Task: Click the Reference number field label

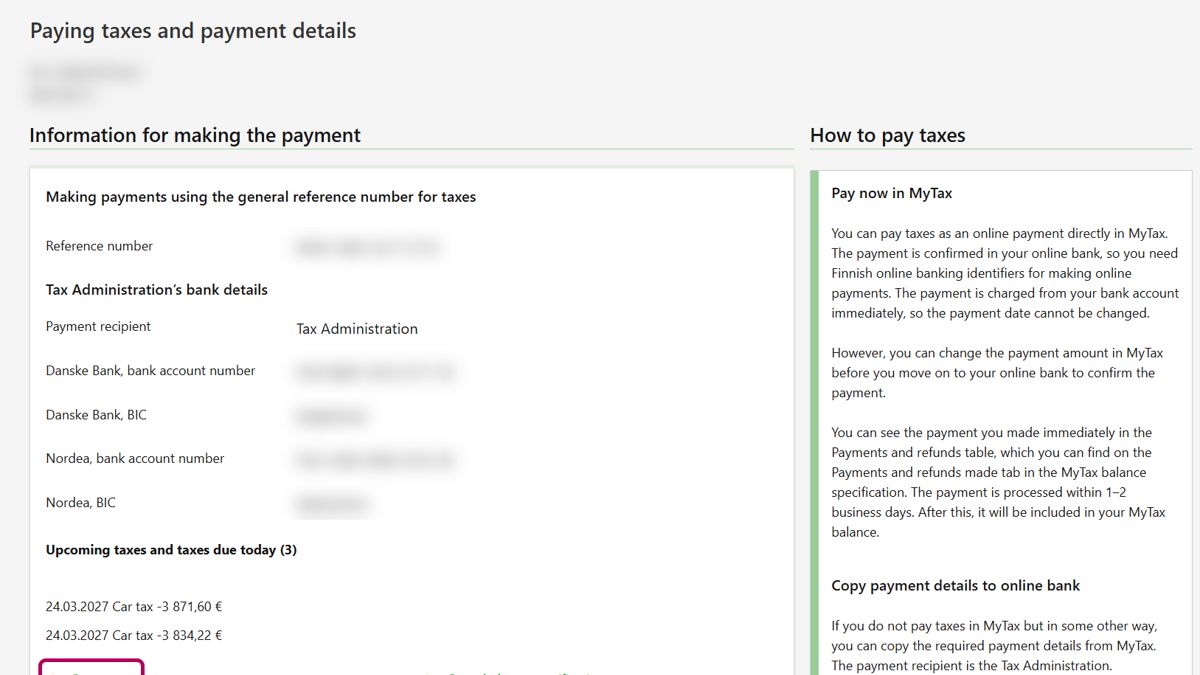Action: point(99,246)
